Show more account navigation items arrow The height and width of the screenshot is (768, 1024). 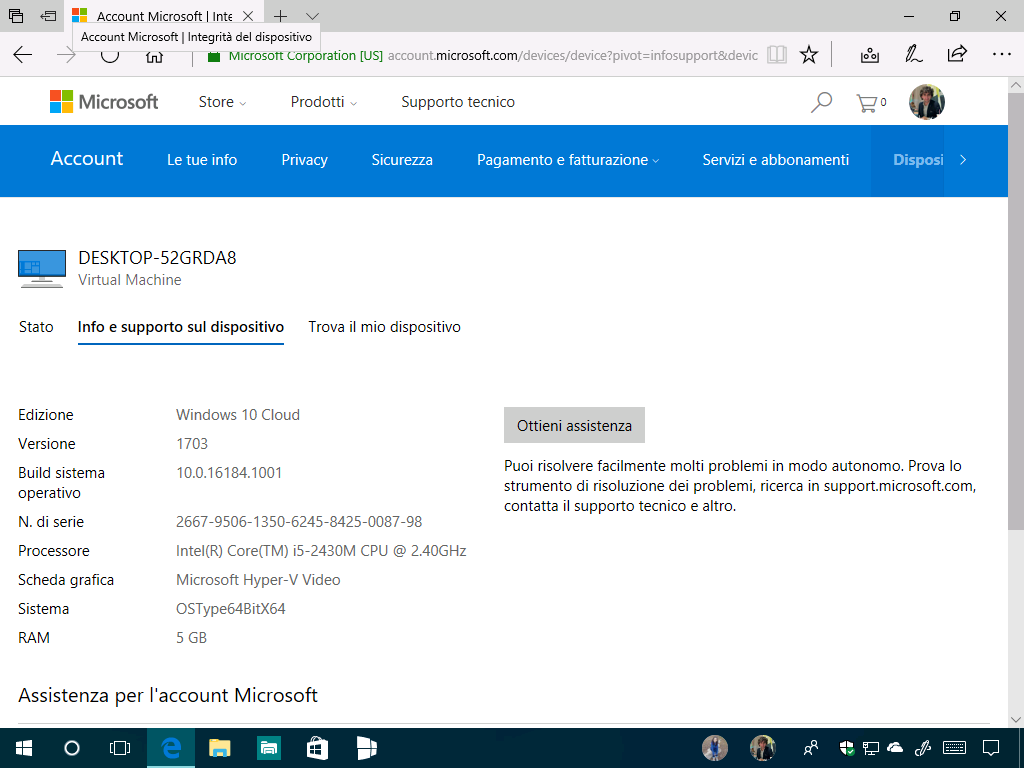[x=963, y=160]
